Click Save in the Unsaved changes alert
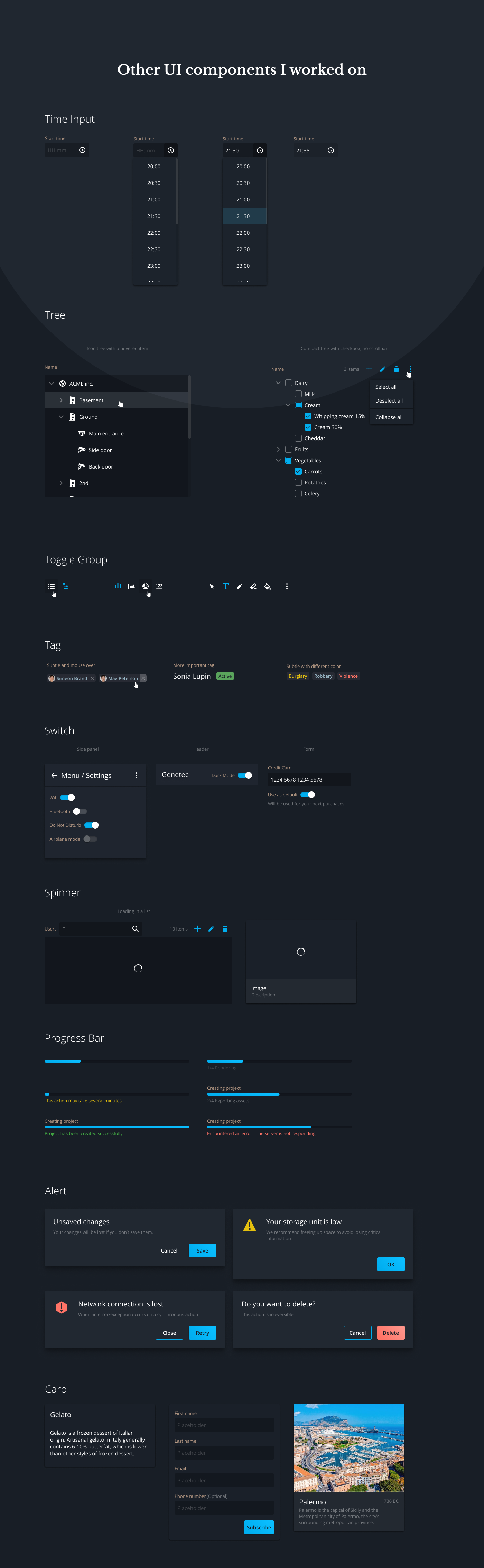This screenshot has height=1568, width=484. point(202,1250)
